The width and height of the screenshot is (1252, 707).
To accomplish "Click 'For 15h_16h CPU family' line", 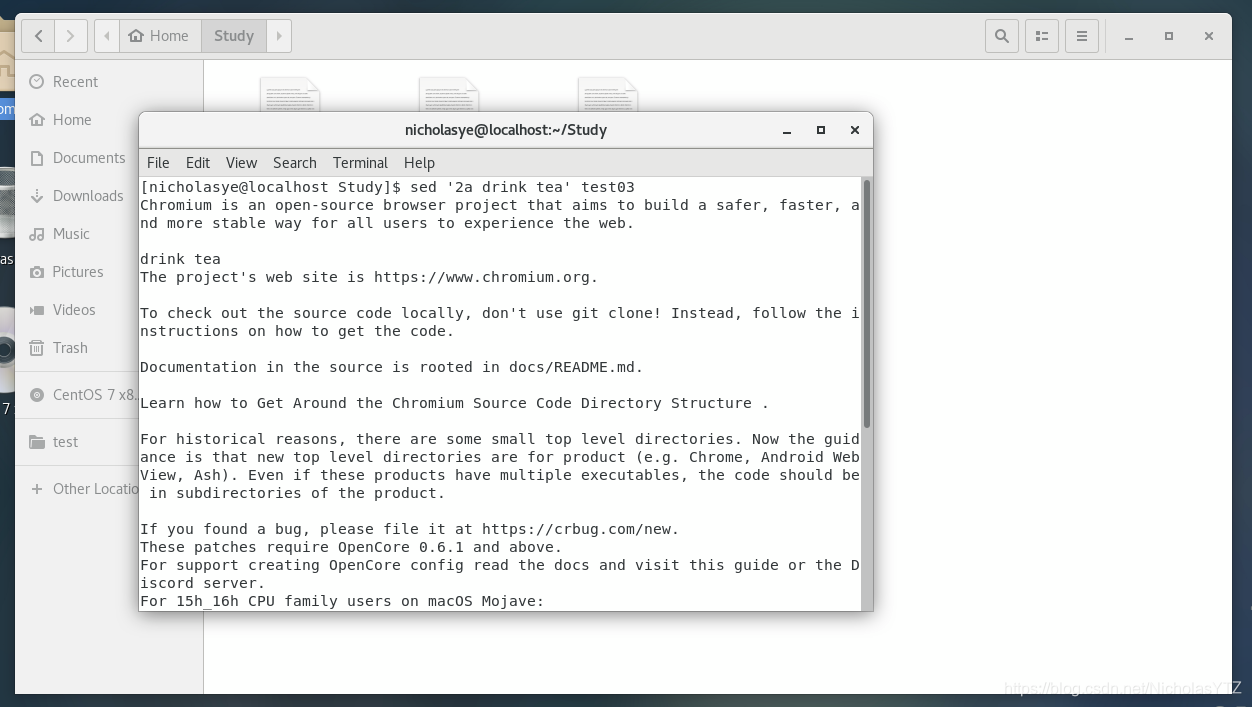I will 342,601.
